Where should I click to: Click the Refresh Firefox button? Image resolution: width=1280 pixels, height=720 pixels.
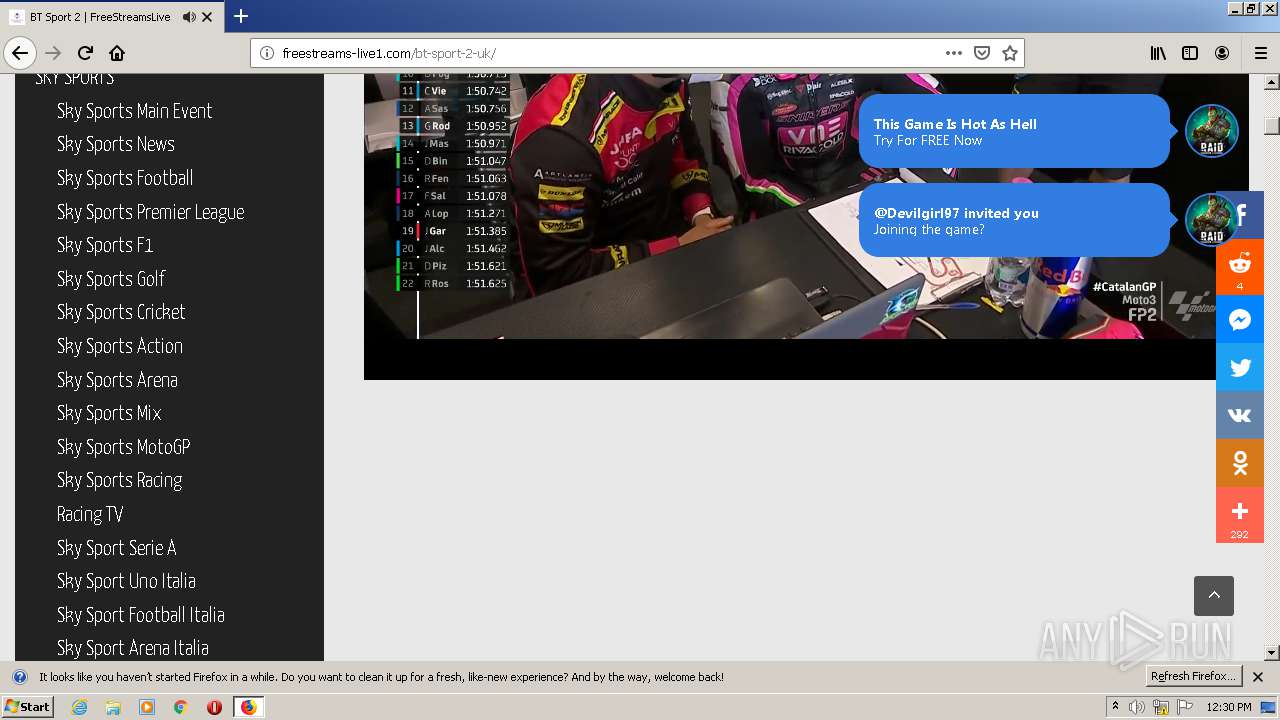pos(1193,677)
